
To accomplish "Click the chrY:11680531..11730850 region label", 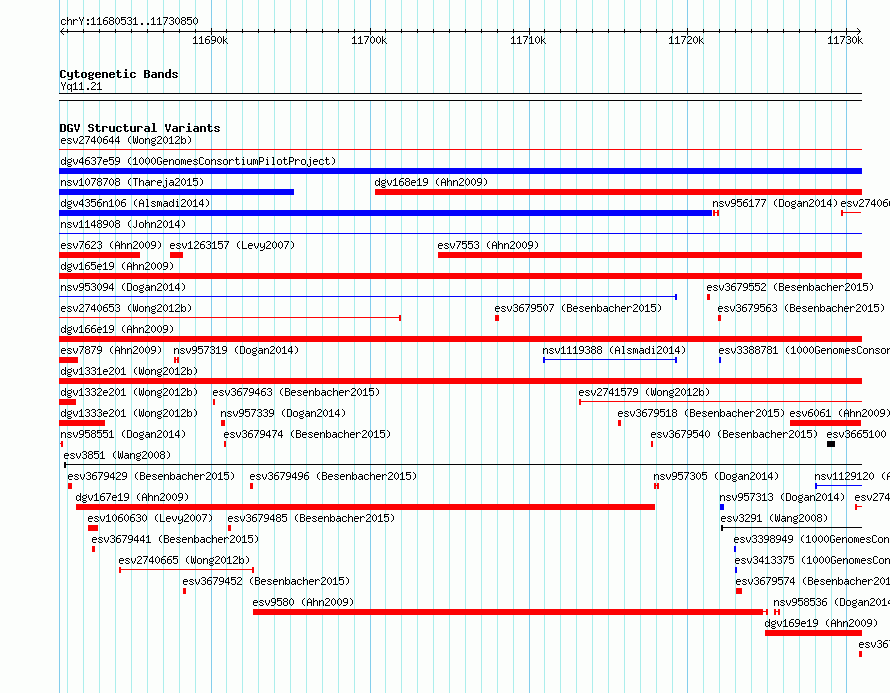I will 129,22.
